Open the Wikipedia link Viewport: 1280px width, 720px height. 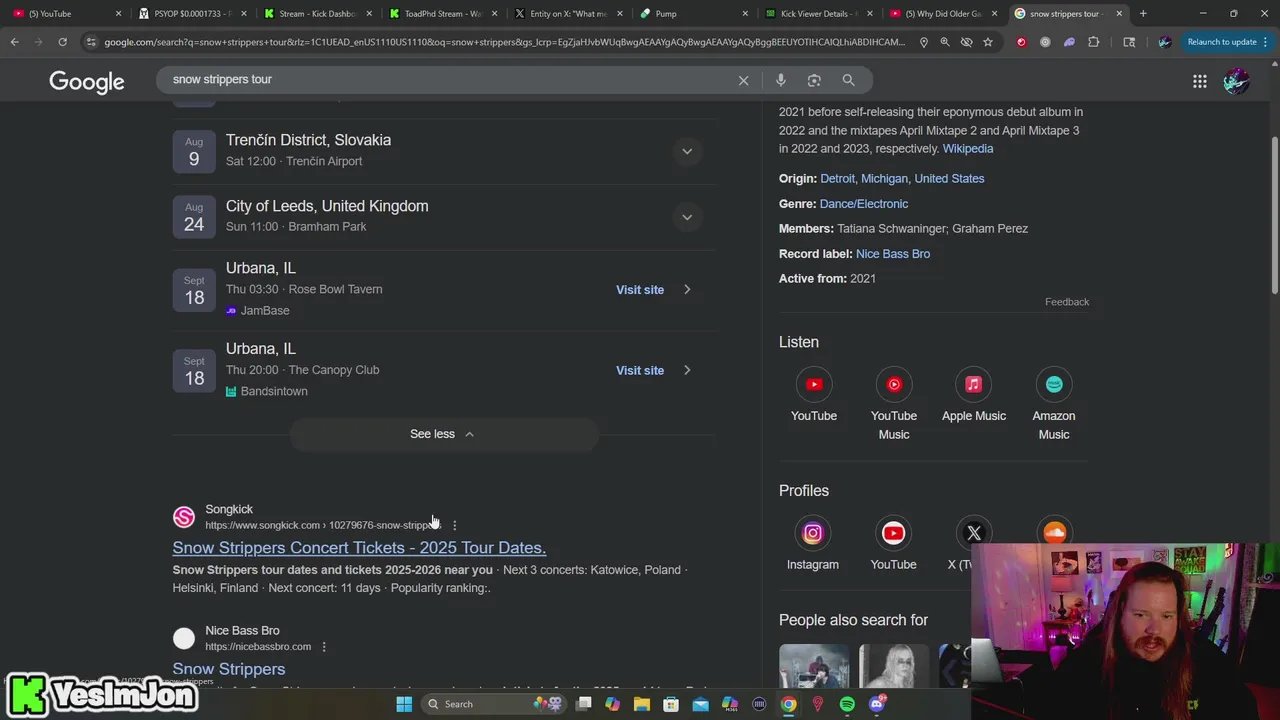(967, 149)
